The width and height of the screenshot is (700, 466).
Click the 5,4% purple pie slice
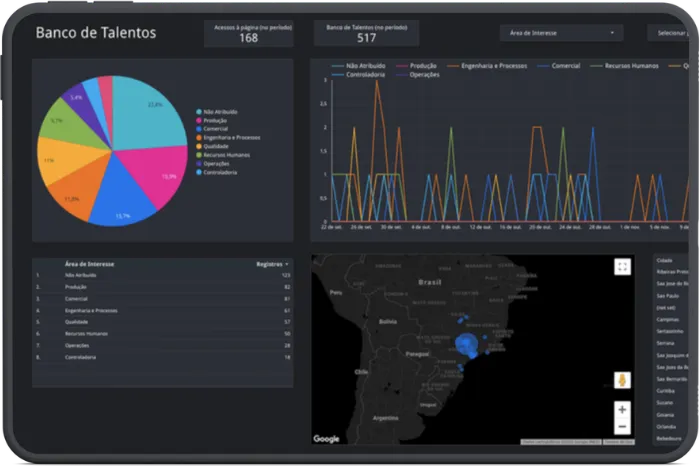[x=85, y=107]
